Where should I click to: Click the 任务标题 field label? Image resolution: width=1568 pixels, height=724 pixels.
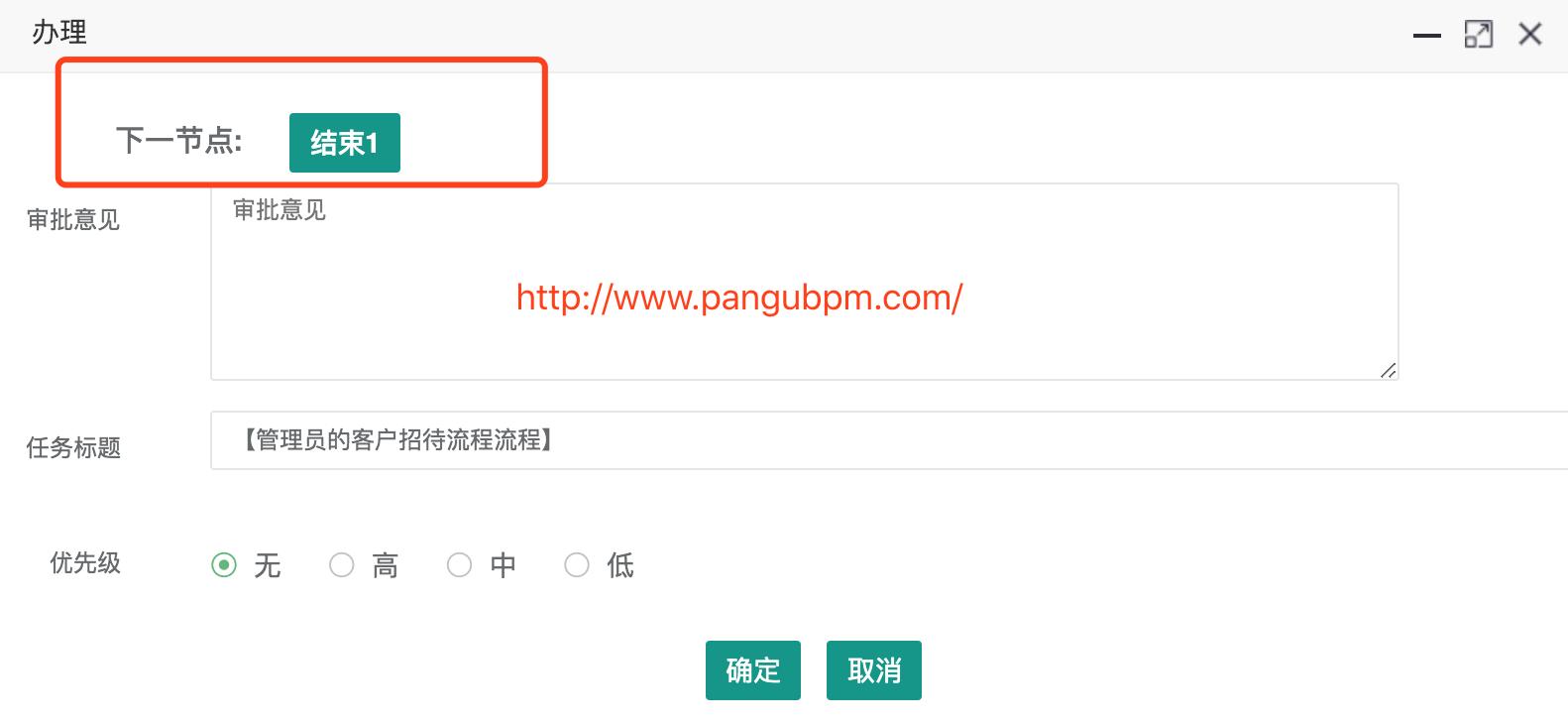(73, 447)
